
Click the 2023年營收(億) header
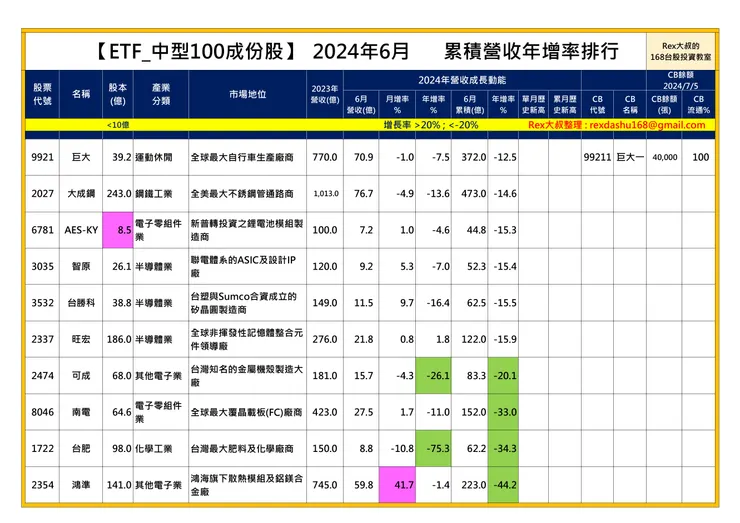325,94
